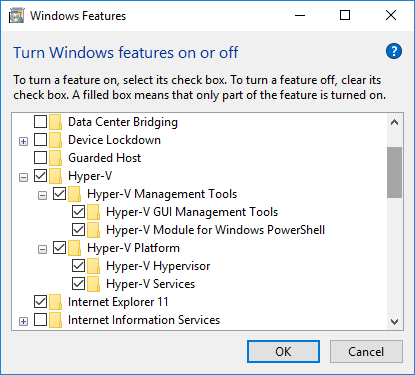Select the Hyper-V folder icon

55,176
